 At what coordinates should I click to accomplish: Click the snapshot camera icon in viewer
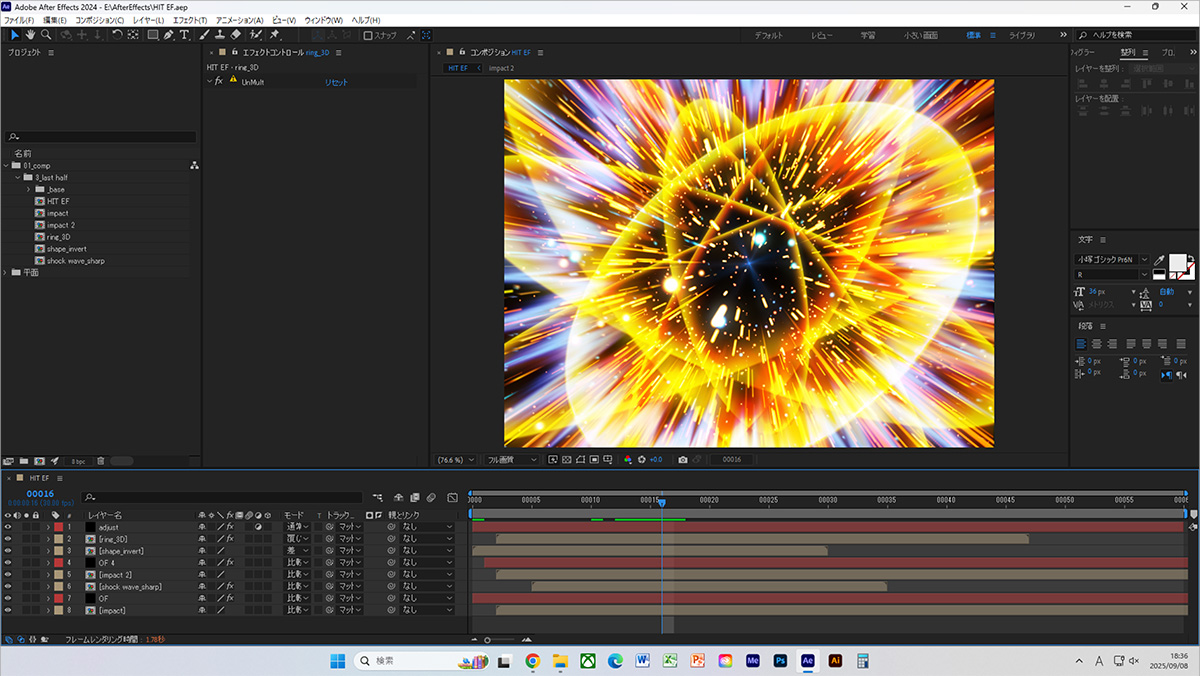[x=682, y=460]
